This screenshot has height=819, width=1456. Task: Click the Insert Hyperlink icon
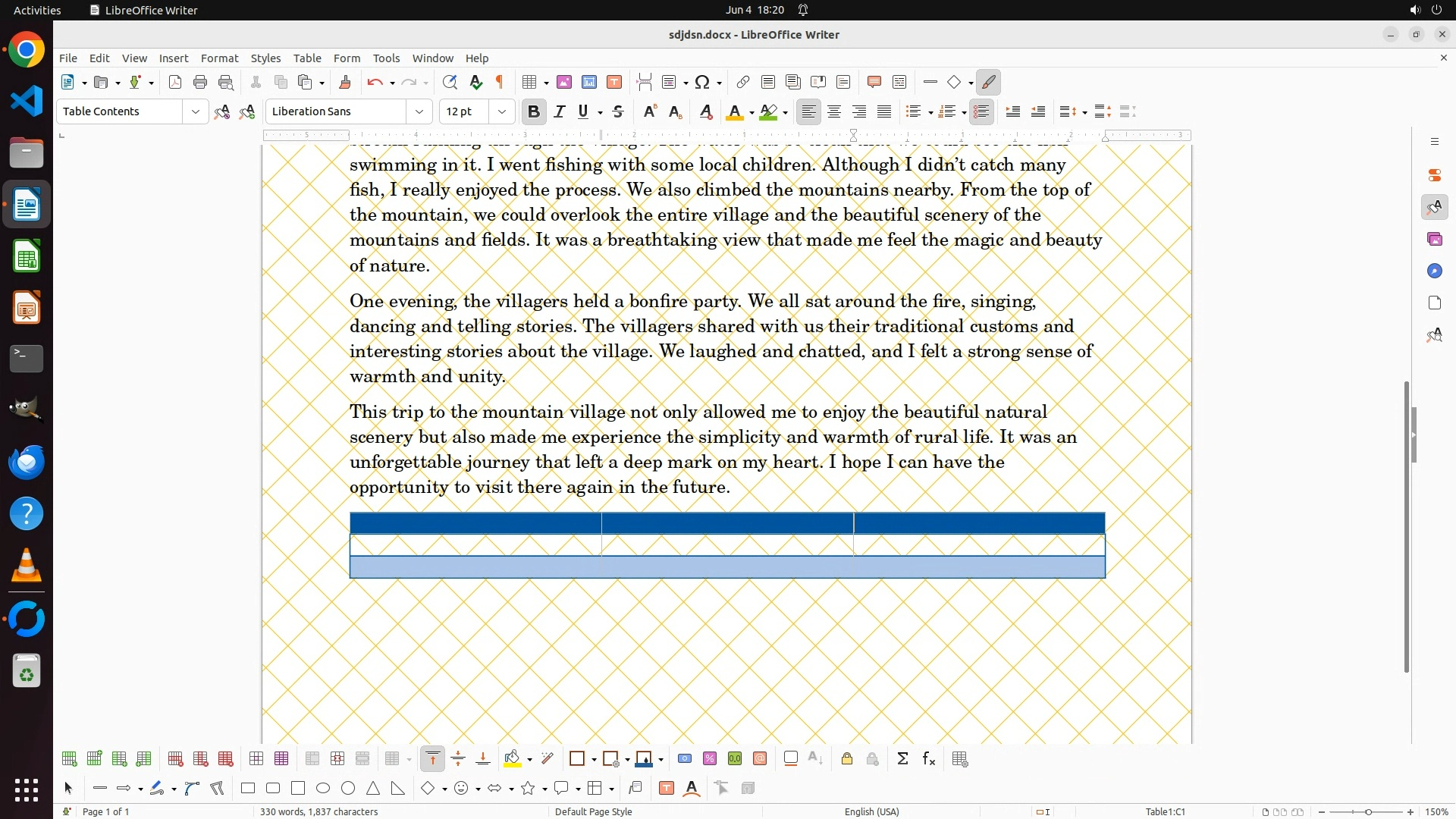pos(743,83)
